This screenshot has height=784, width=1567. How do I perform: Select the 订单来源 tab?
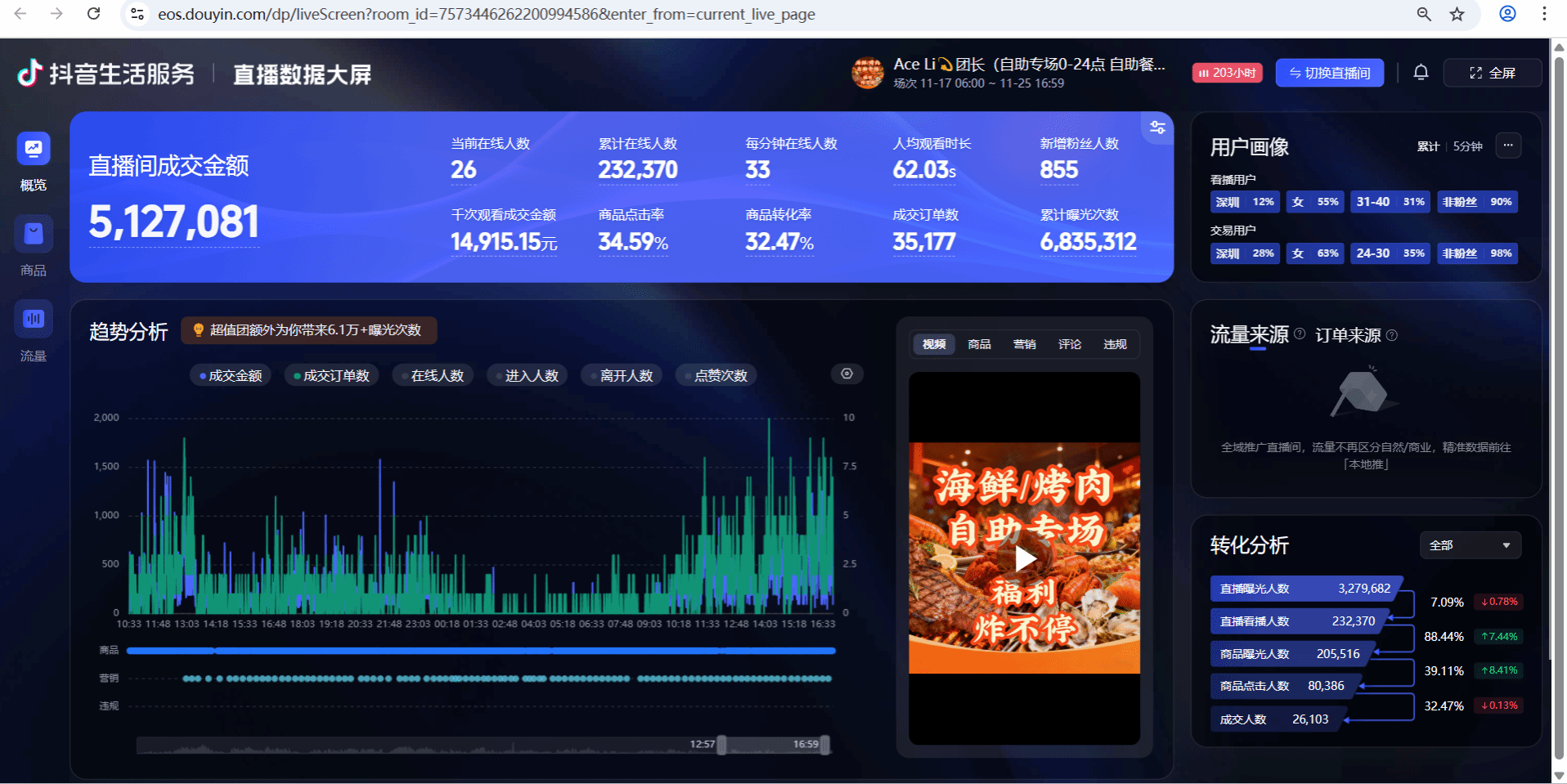coord(1347,335)
